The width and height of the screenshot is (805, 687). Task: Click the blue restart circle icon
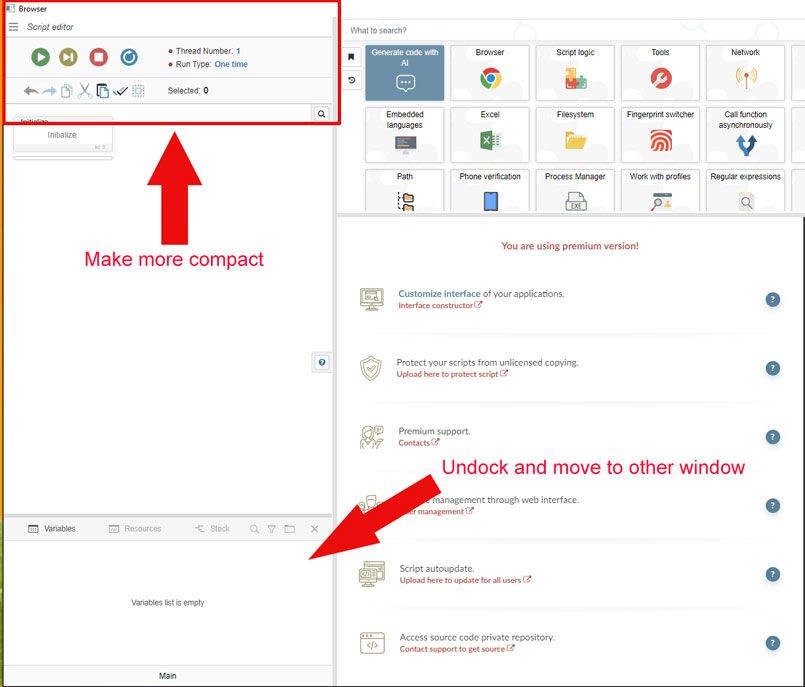(129, 58)
